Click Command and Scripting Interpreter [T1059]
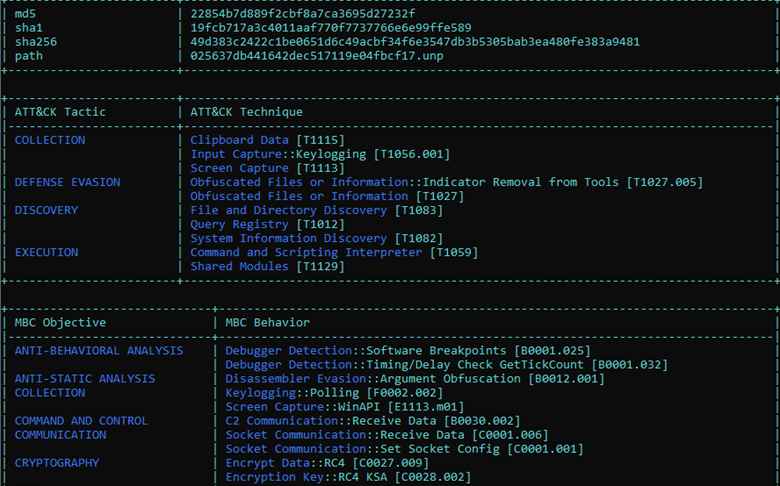The image size is (780, 486). (x=334, y=252)
